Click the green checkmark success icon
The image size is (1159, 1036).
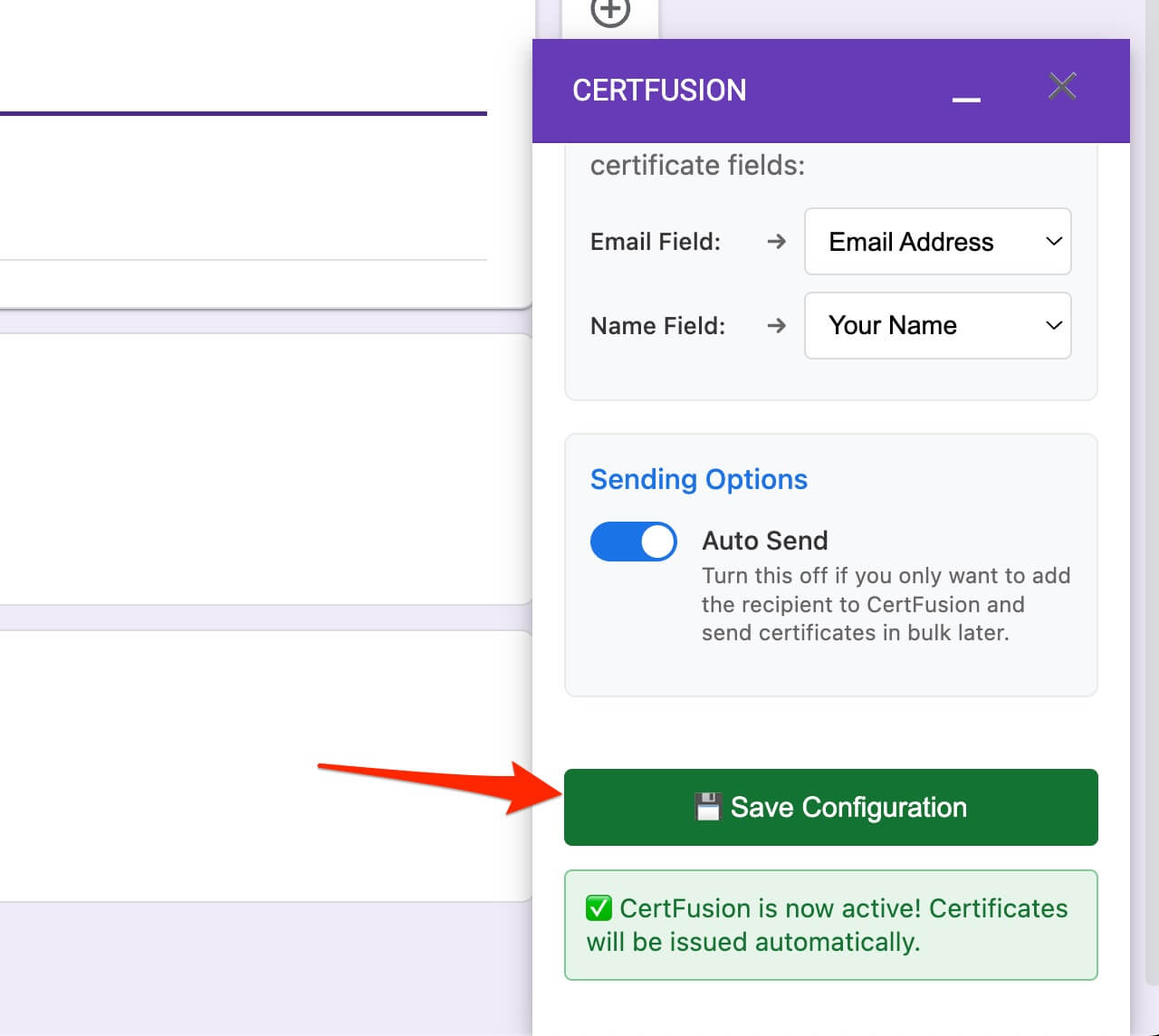click(599, 907)
